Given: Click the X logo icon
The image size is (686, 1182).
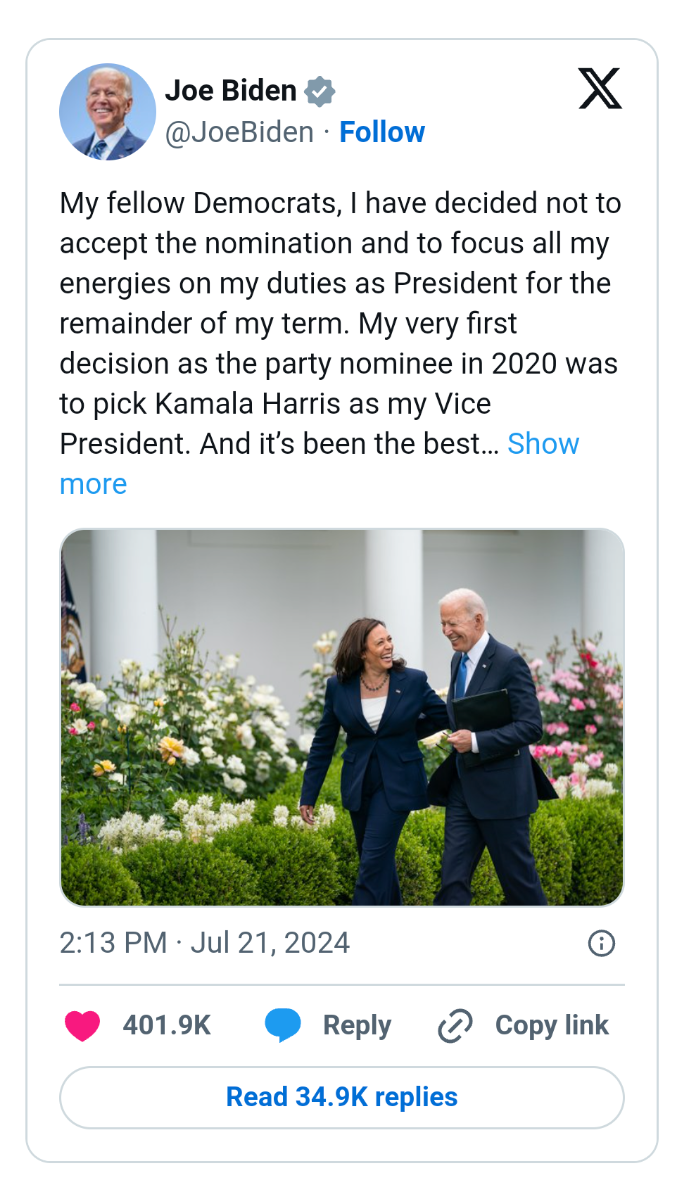Looking at the screenshot, I should click(600, 90).
